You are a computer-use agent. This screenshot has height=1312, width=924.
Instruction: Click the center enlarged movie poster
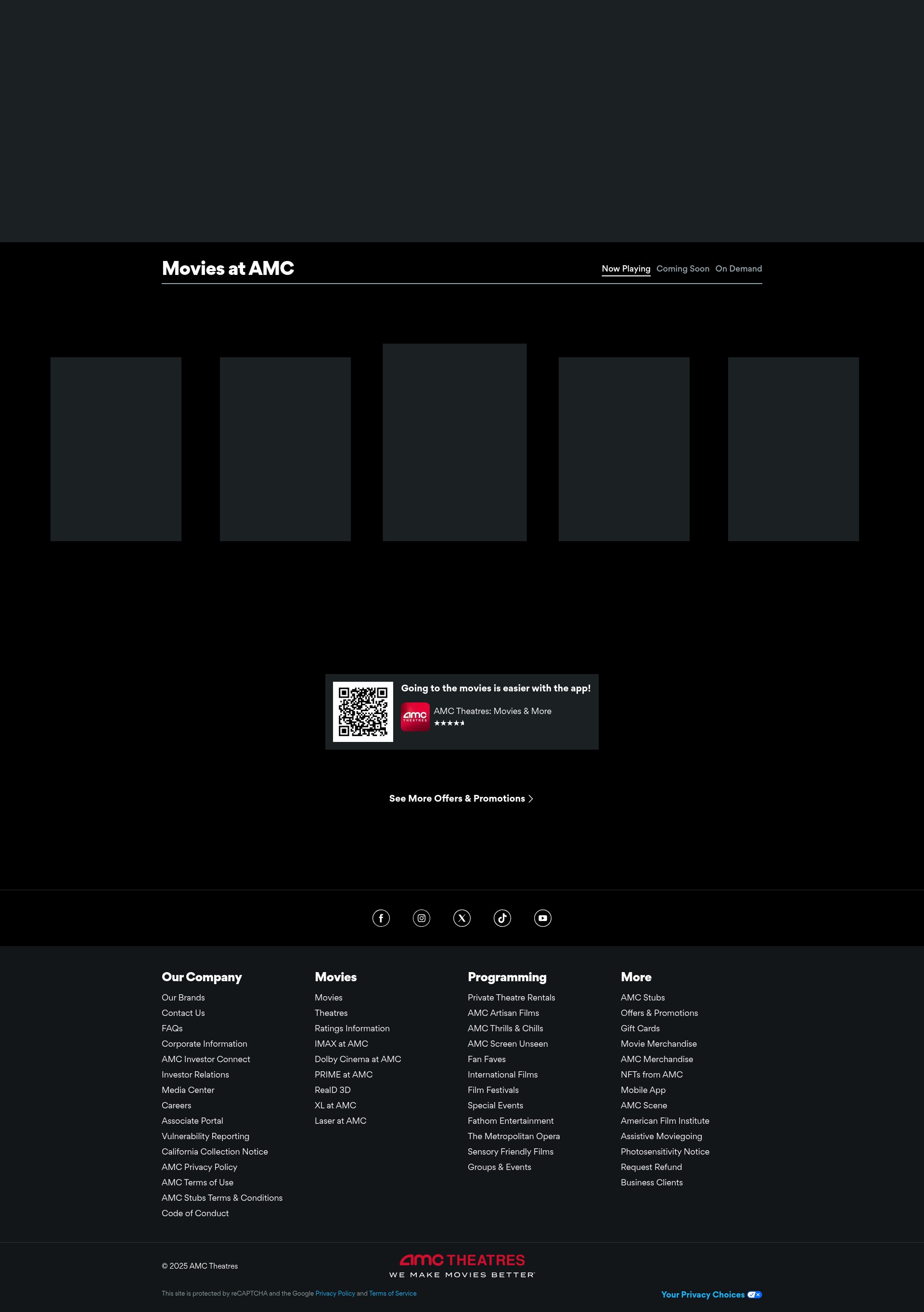pos(455,442)
